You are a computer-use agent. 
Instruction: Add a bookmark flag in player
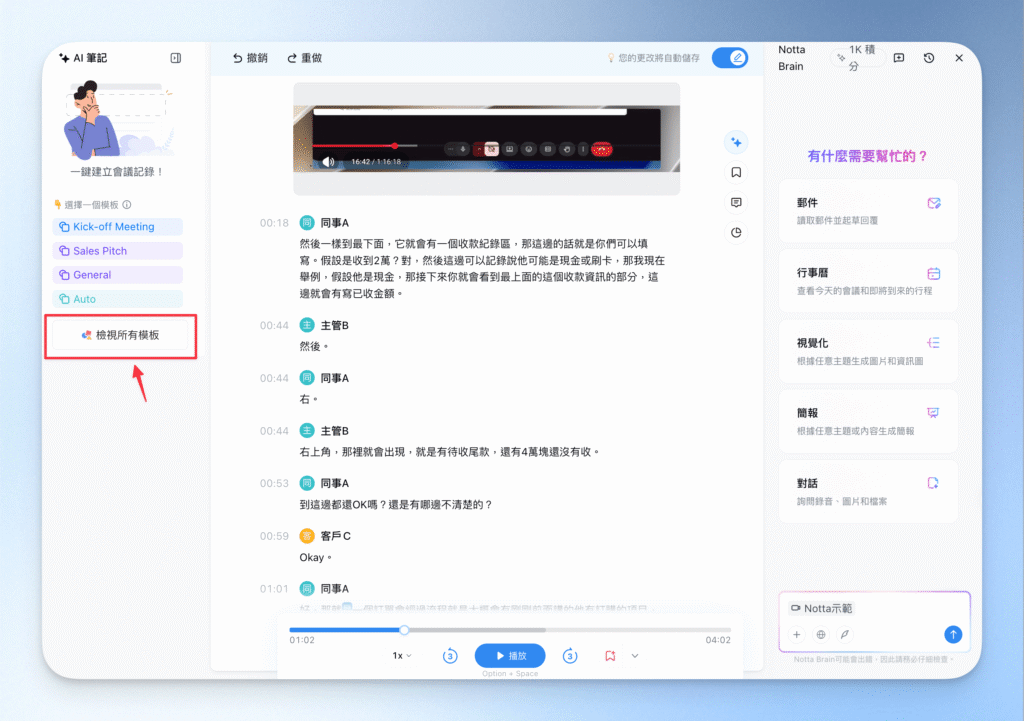pyautogui.click(x=610, y=656)
